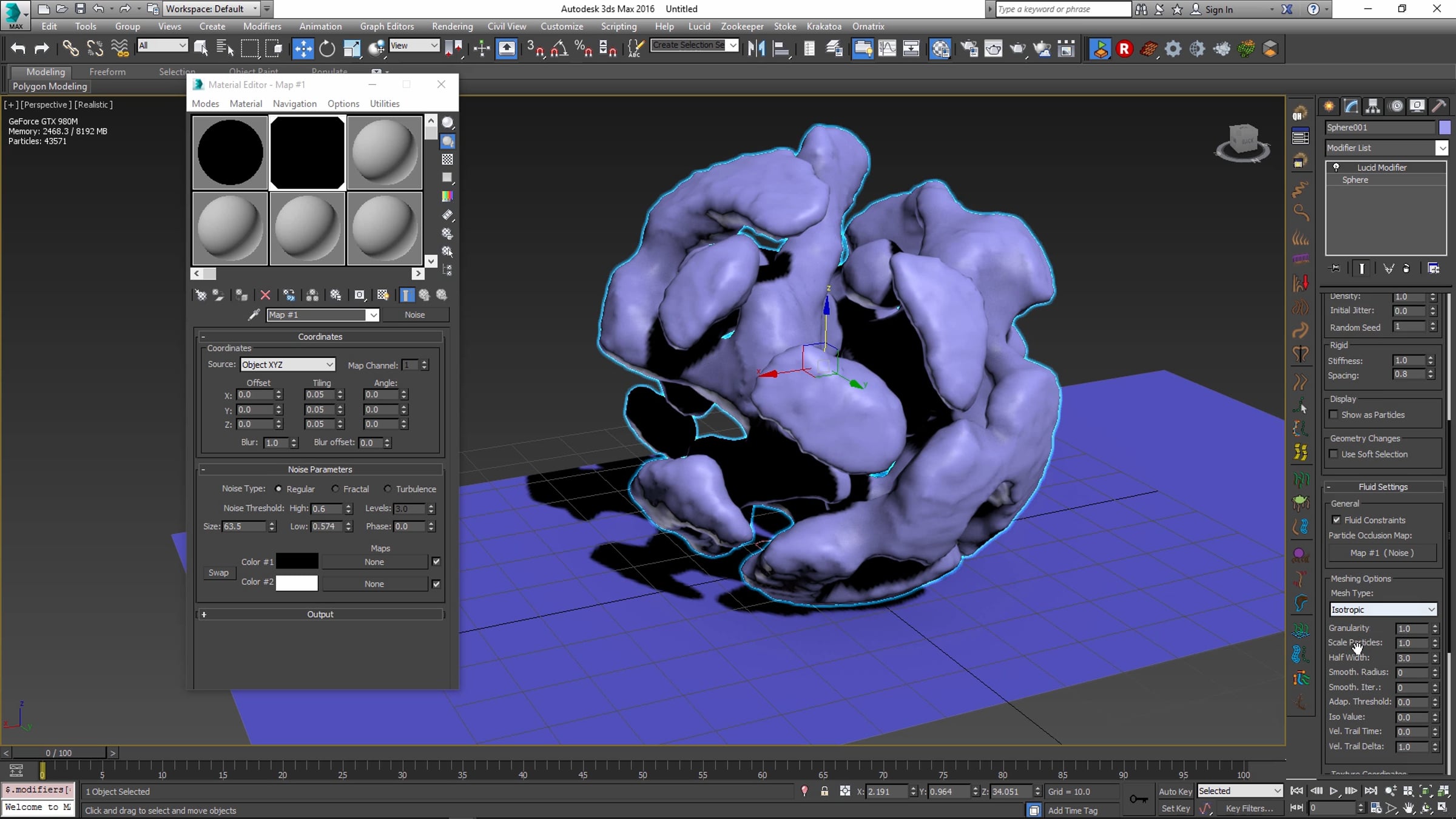Viewport: 1456px width, 819px height.
Task: Click the white Color #2 swatch
Action: pos(297,583)
